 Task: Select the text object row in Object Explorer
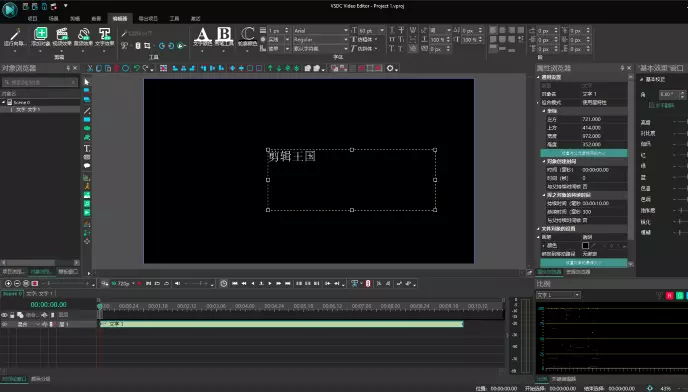40,109
